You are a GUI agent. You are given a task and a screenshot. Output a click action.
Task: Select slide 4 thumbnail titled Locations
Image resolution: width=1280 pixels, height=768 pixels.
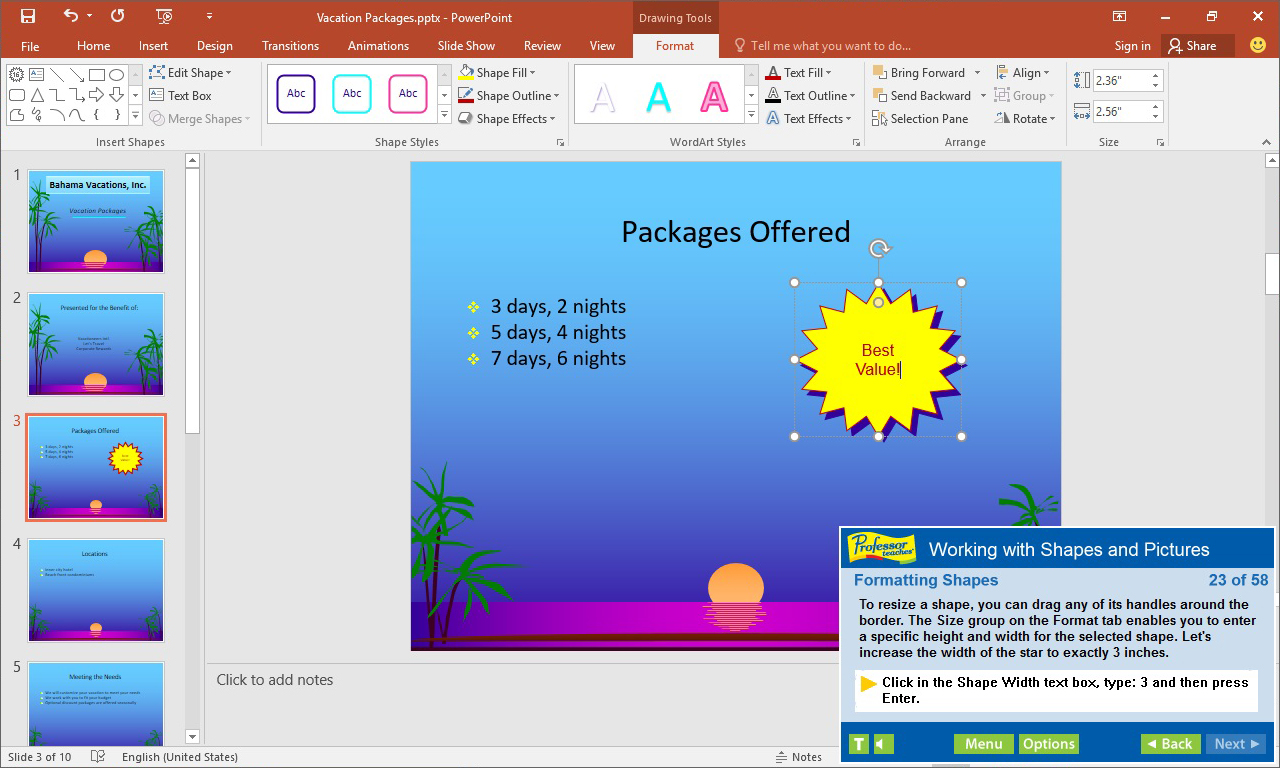(x=95, y=590)
